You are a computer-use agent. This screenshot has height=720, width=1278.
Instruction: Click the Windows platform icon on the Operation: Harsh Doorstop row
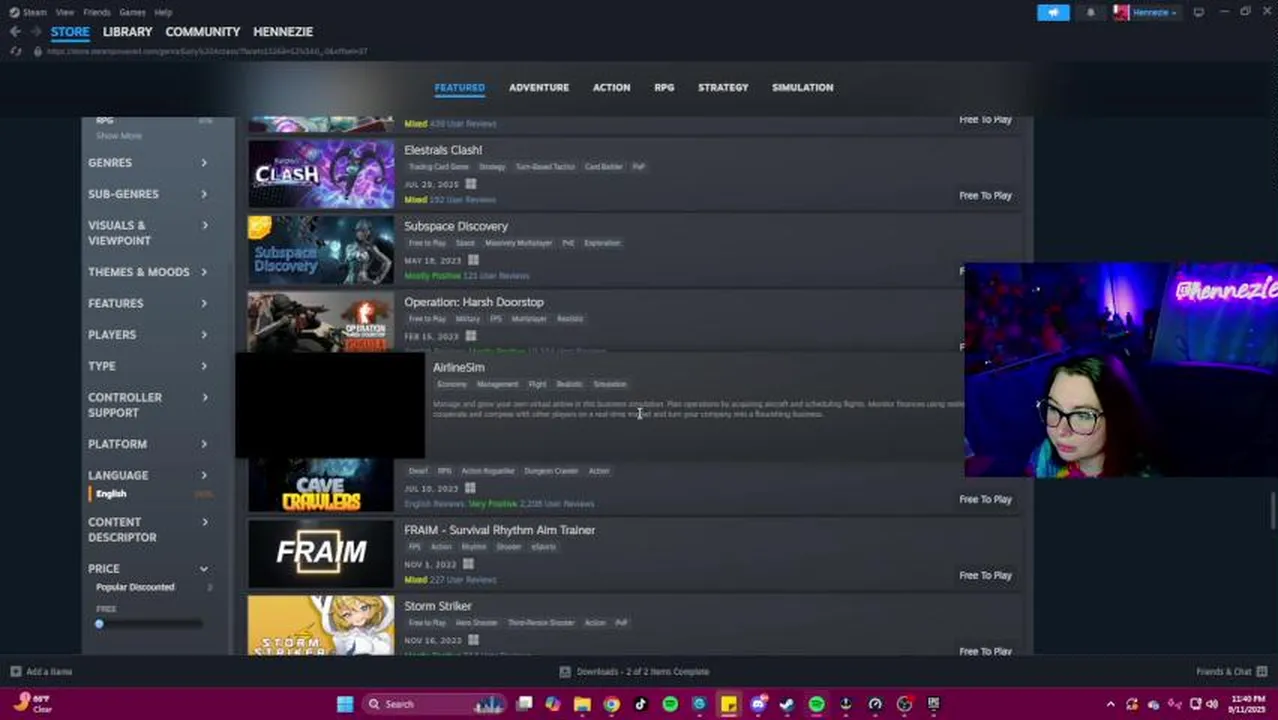[470, 336]
